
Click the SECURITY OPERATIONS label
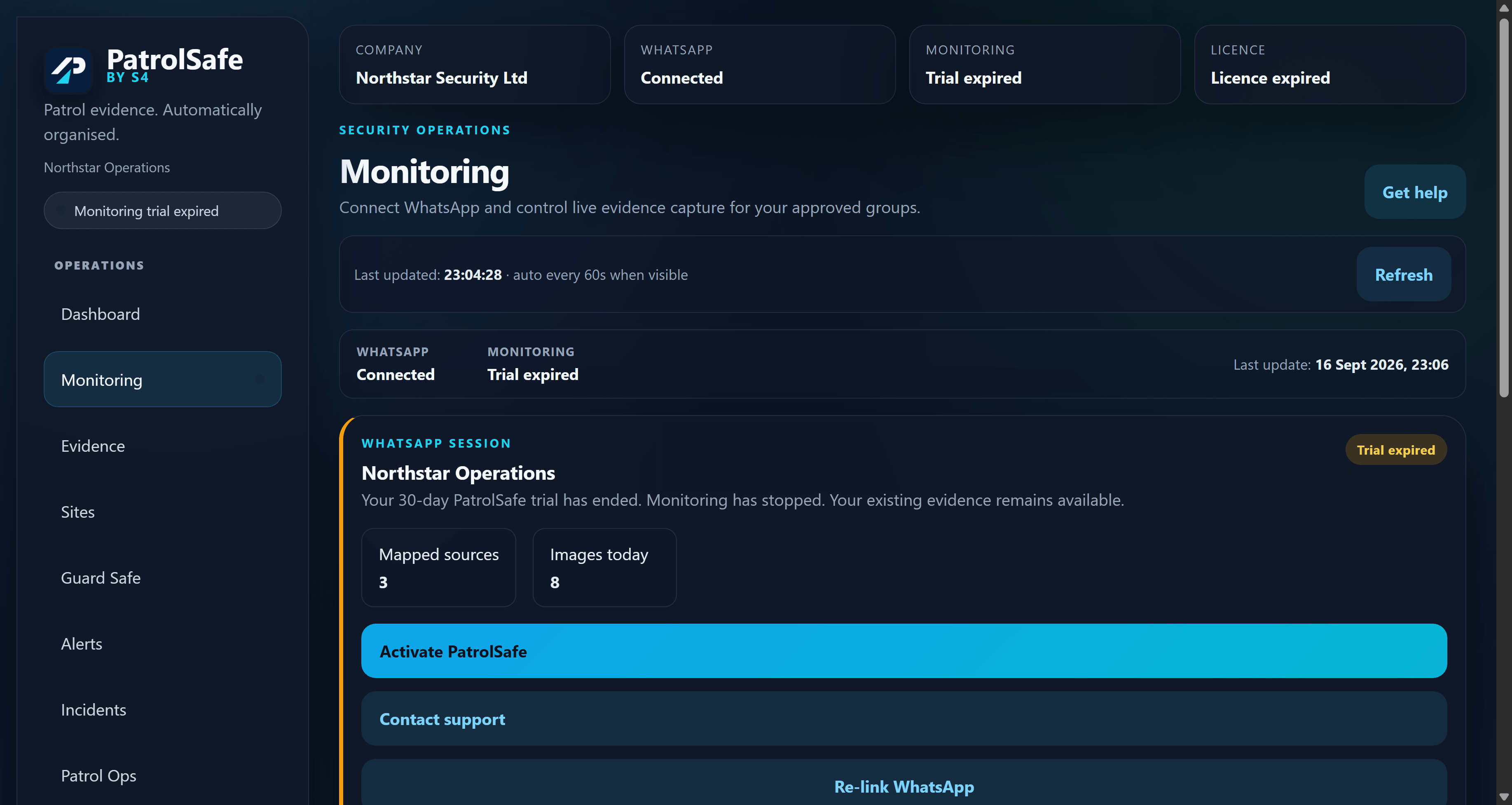425,130
